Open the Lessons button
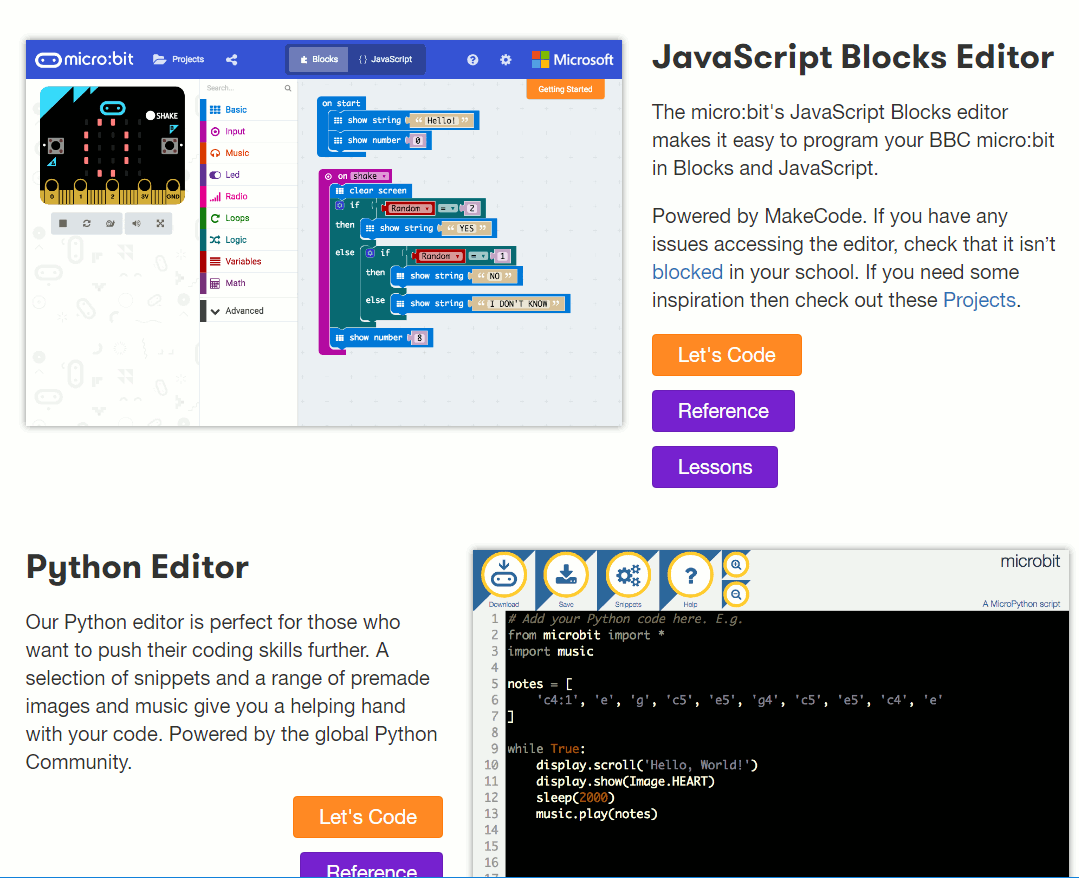Image resolution: width=1079 pixels, height=878 pixels. point(715,467)
